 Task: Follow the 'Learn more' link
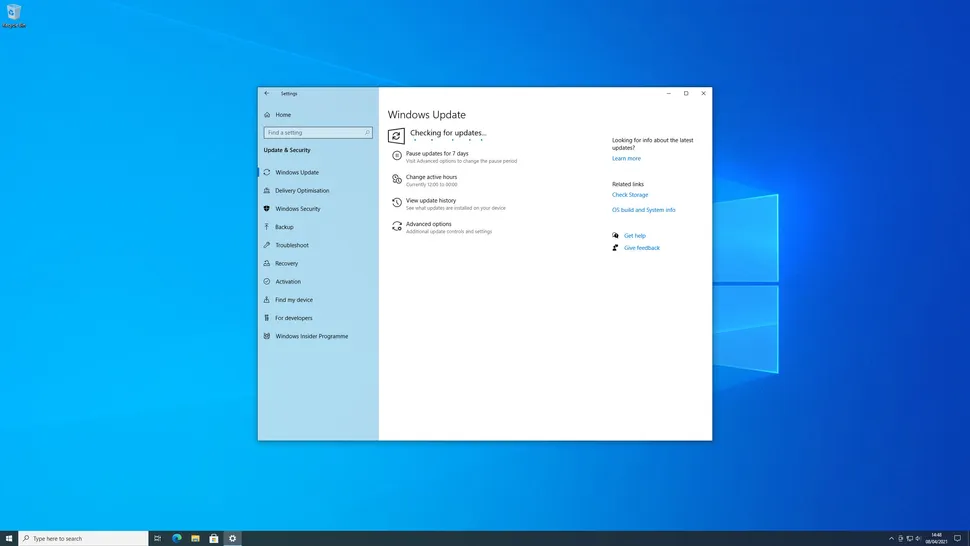click(x=626, y=158)
